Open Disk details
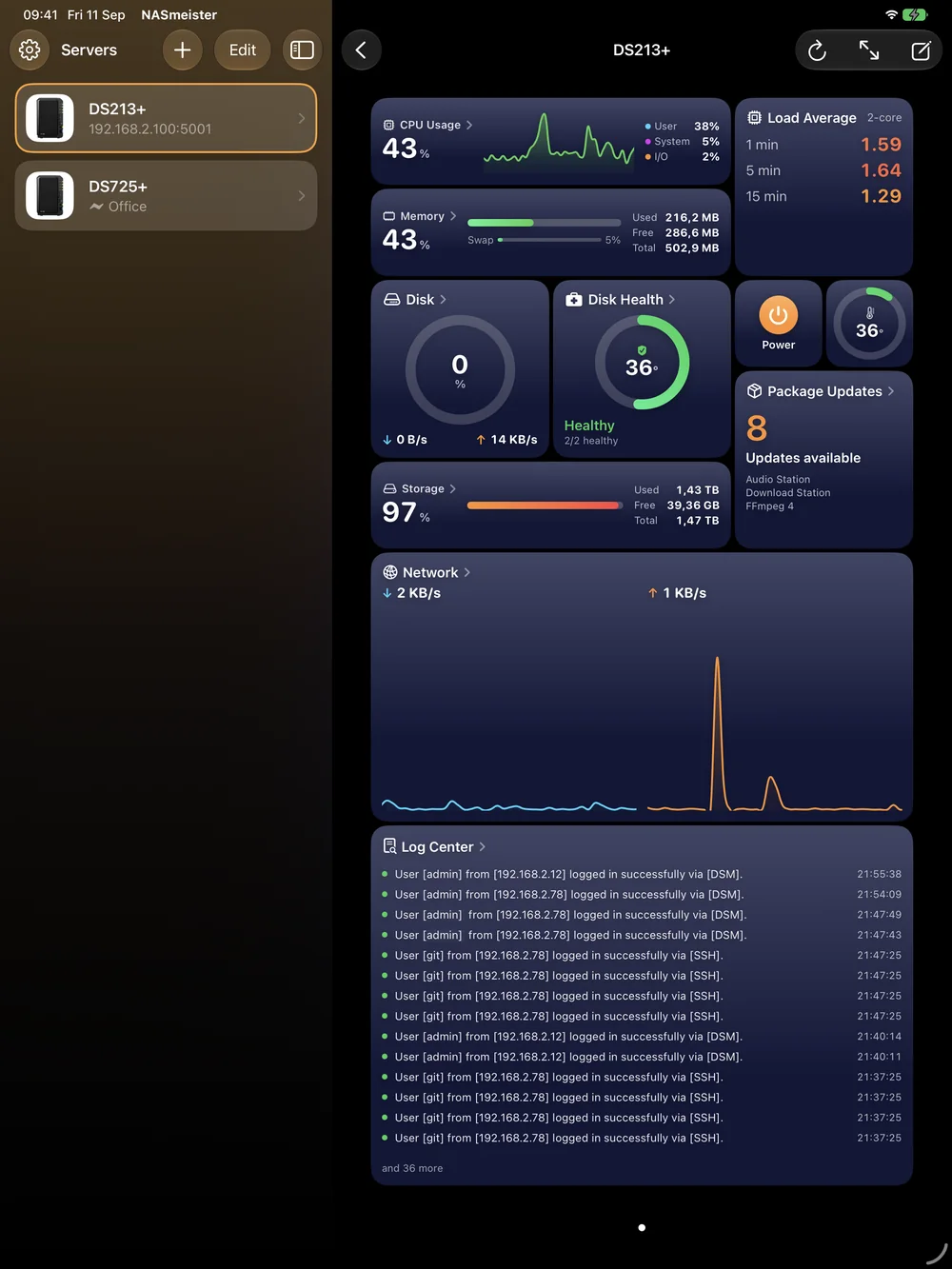Image resolution: width=952 pixels, height=1269 pixels. [415, 299]
